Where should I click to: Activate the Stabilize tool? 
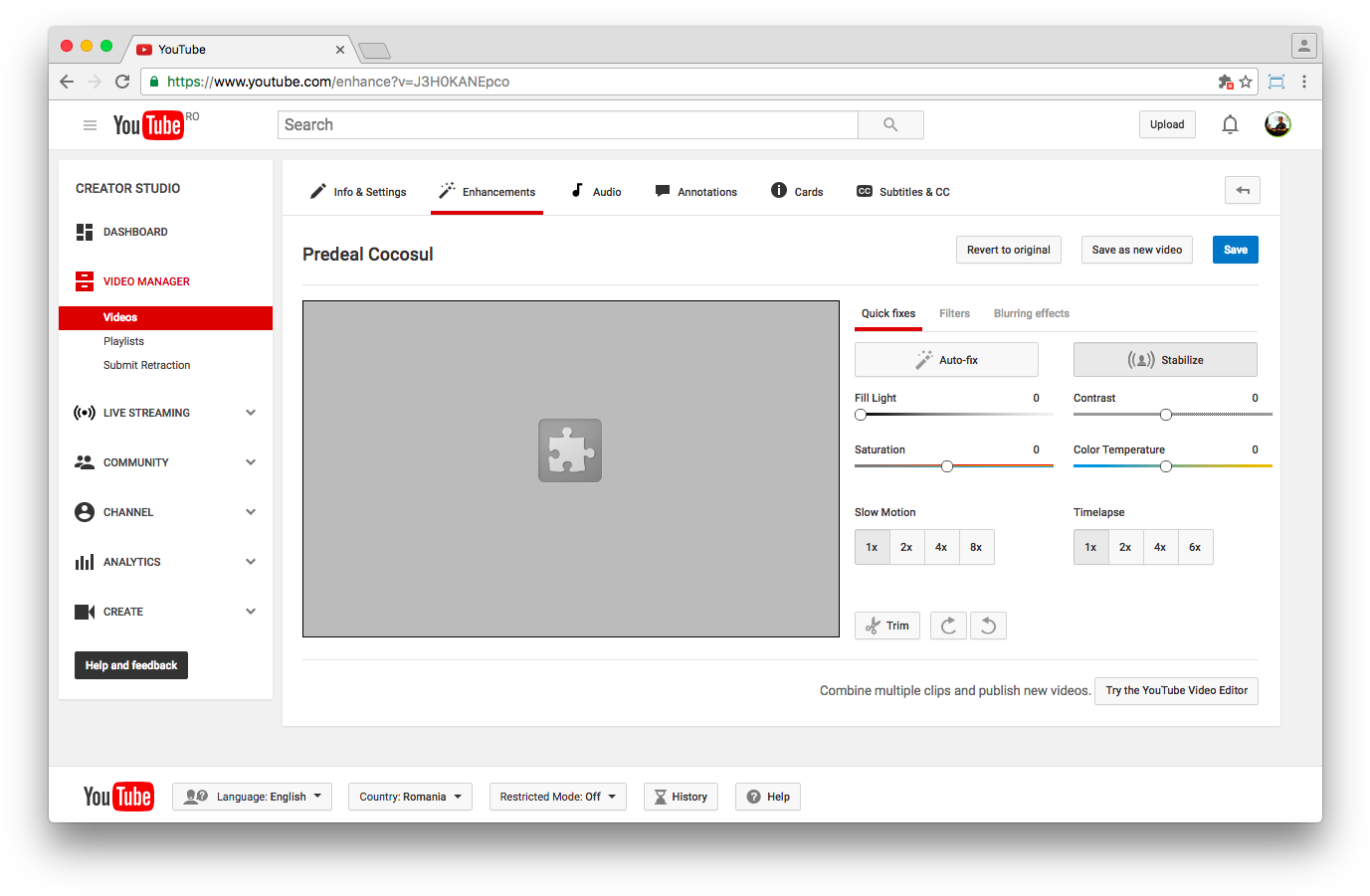(x=1164, y=359)
